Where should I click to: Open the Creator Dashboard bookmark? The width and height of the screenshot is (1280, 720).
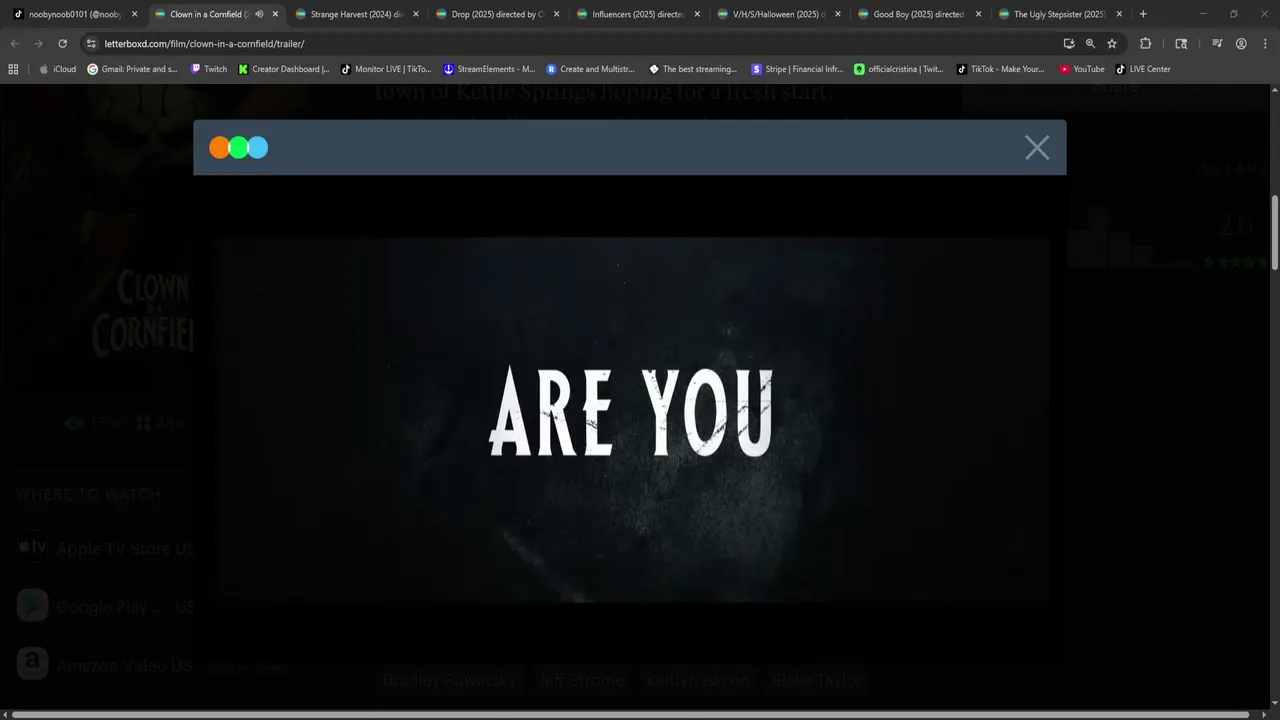[284, 69]
